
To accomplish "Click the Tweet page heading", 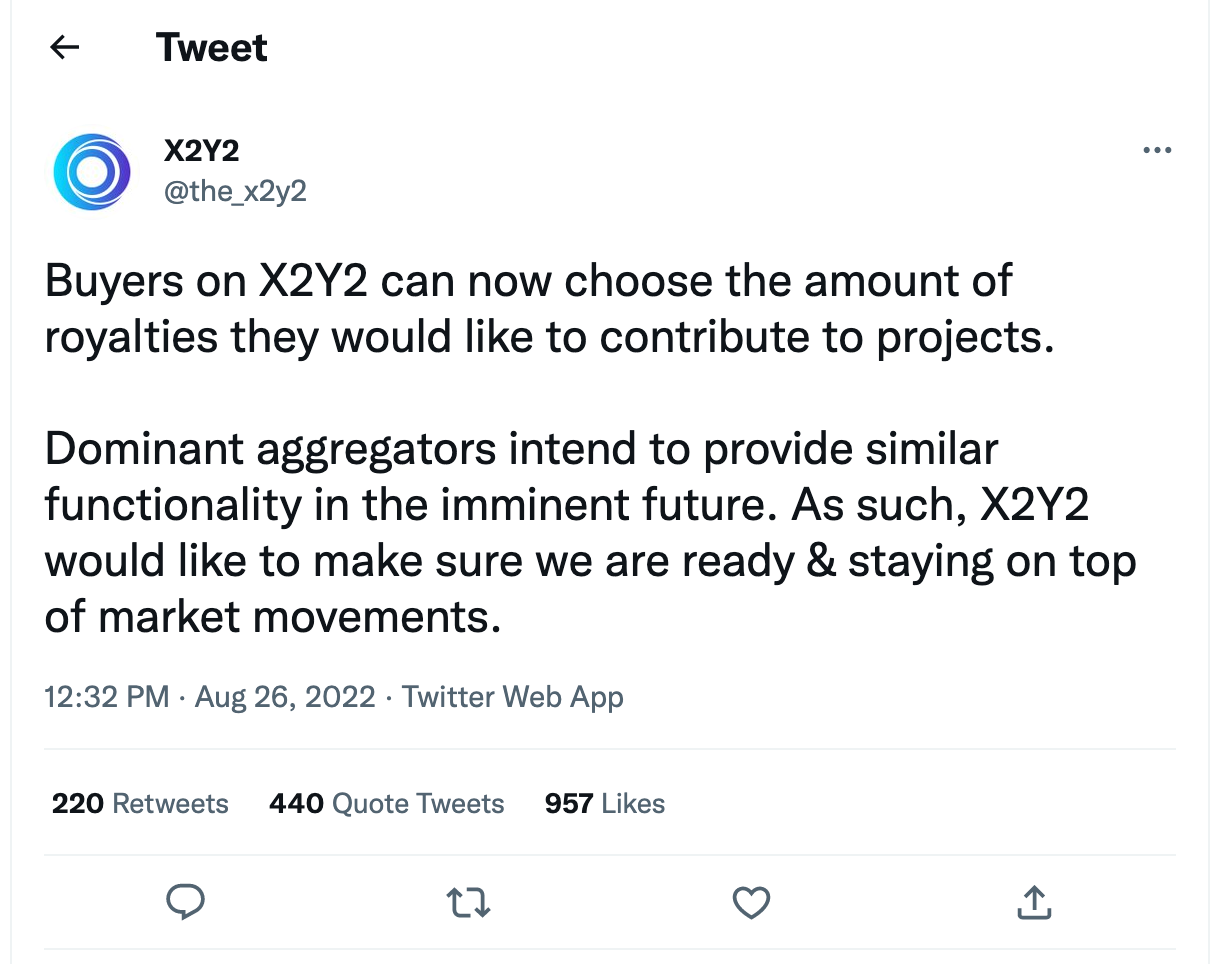I will [x=212, y=48].
